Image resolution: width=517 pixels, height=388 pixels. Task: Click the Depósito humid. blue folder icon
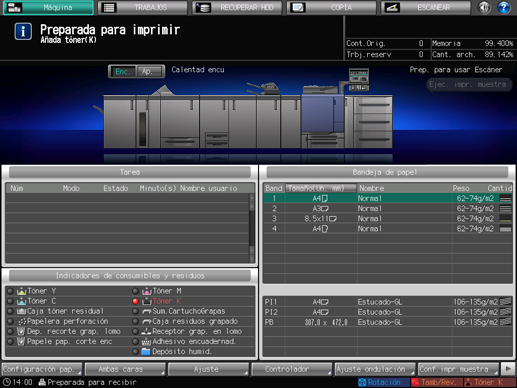point(146,352)
